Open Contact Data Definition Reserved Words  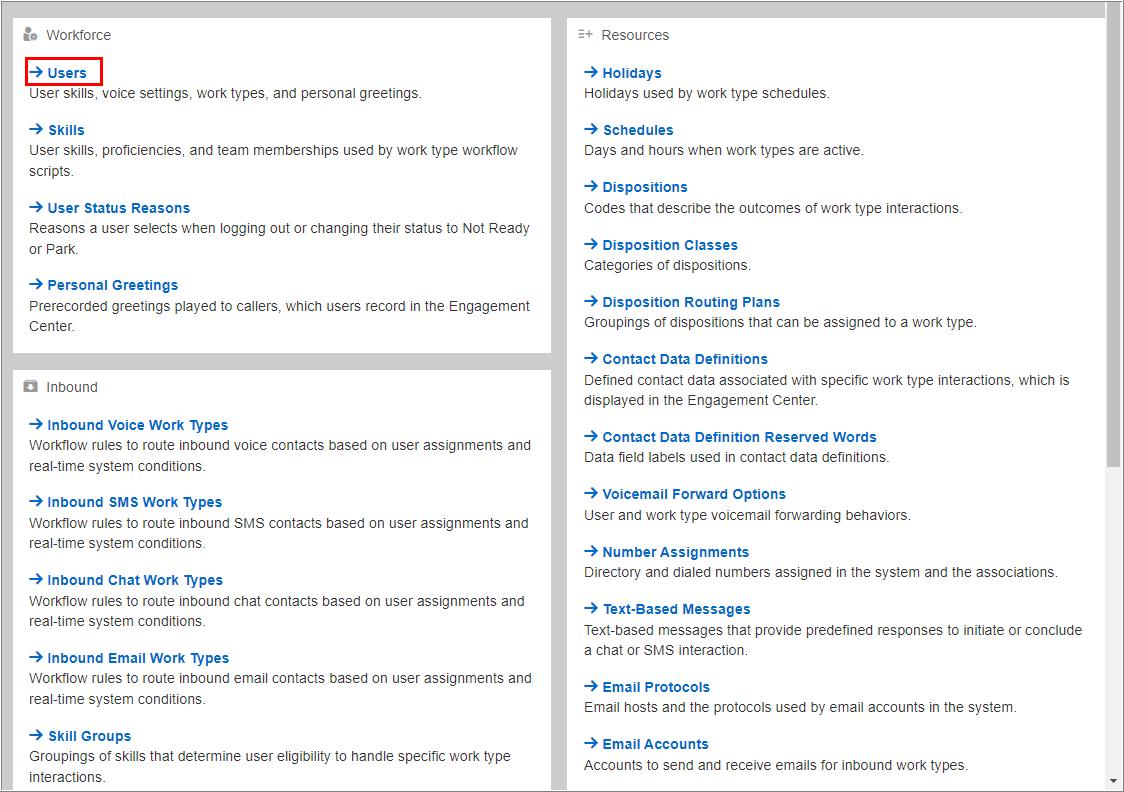[743, 437]
